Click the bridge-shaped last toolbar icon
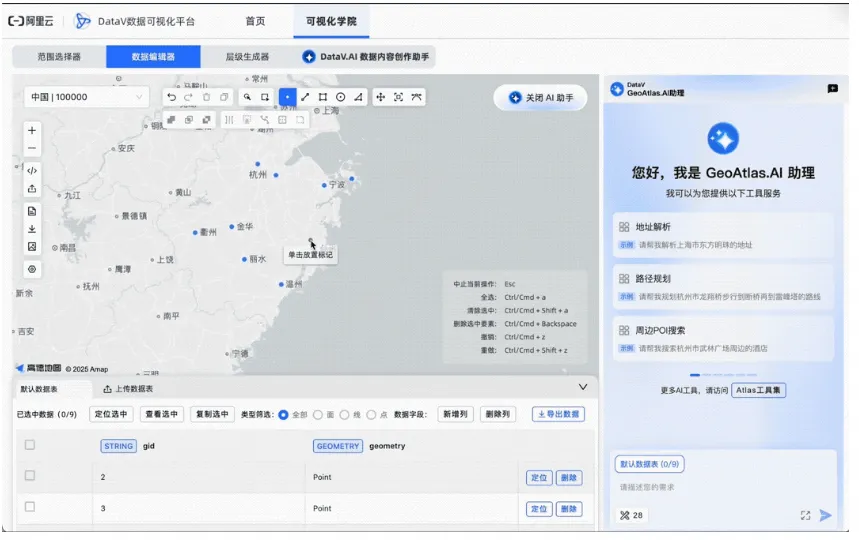The width and height of the screenshot is (859, 540). (416, 97)
